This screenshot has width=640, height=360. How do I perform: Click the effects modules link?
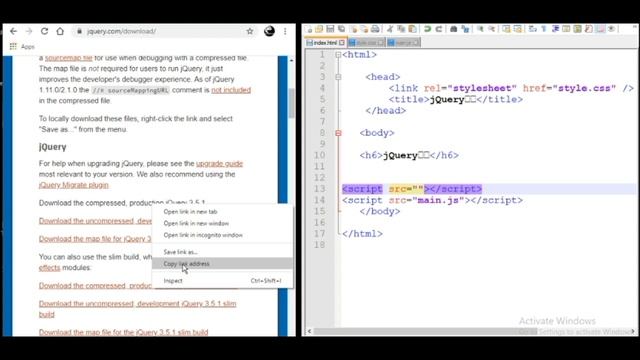49,268
